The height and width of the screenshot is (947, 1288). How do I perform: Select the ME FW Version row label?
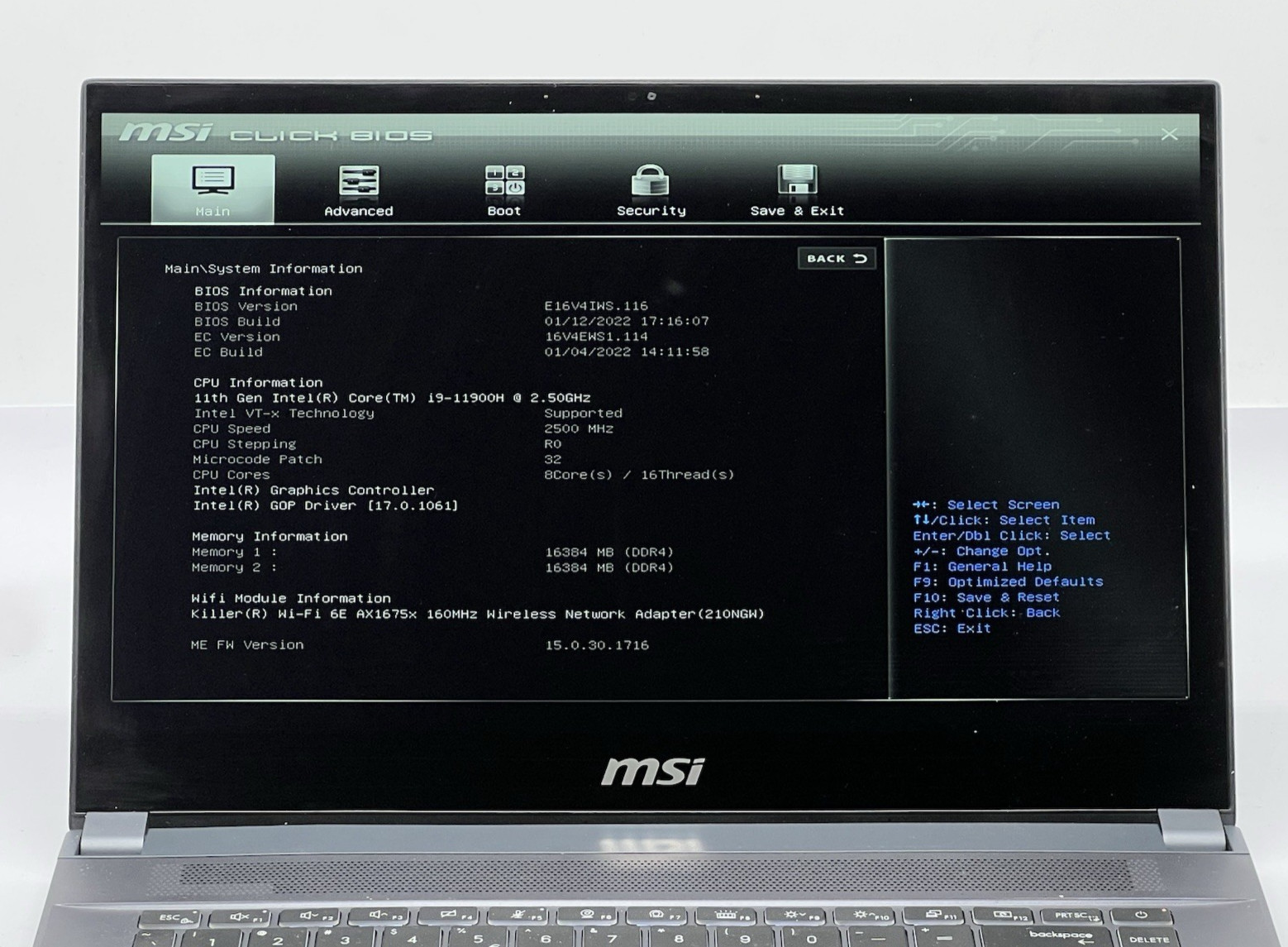click(247, 645)
